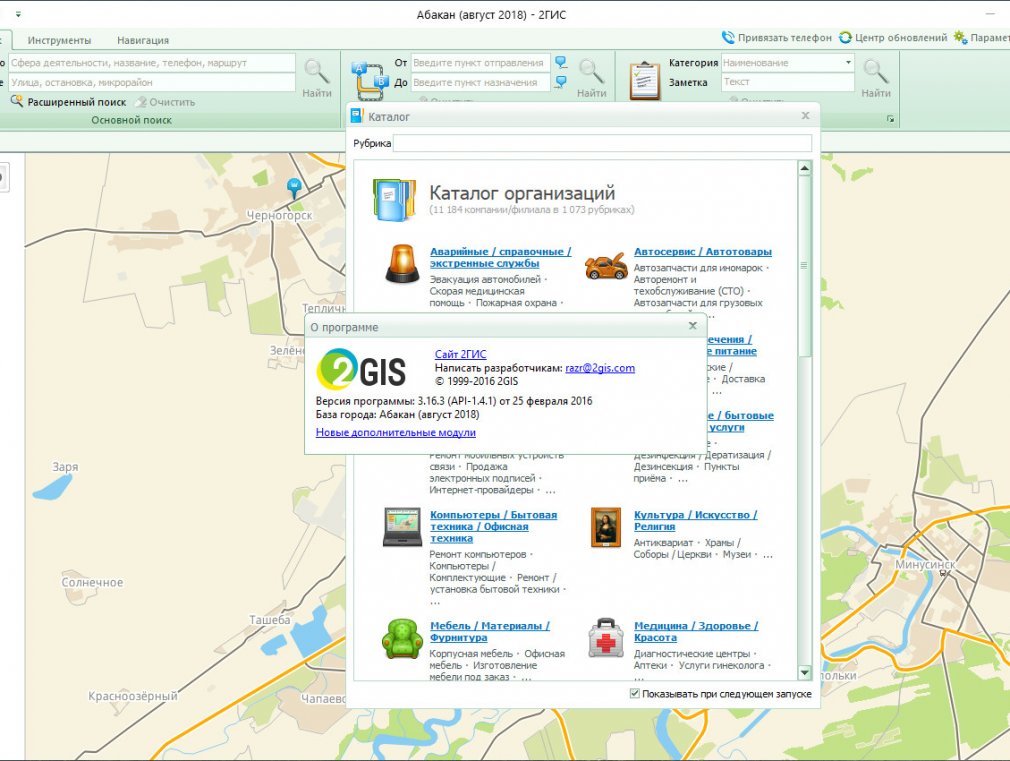Viewport: 1010px width, 761px height.
Task: Click the Черногорск label on map
Action: 279,215
